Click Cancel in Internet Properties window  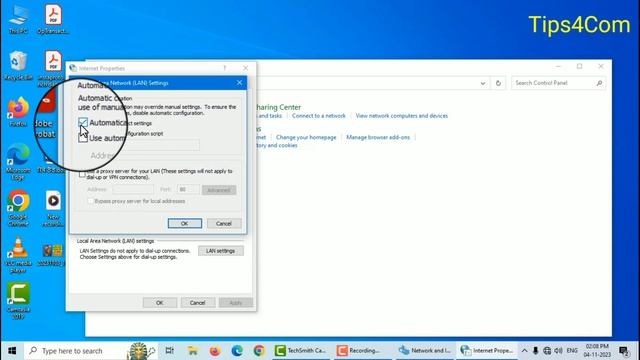coord(198,303)
